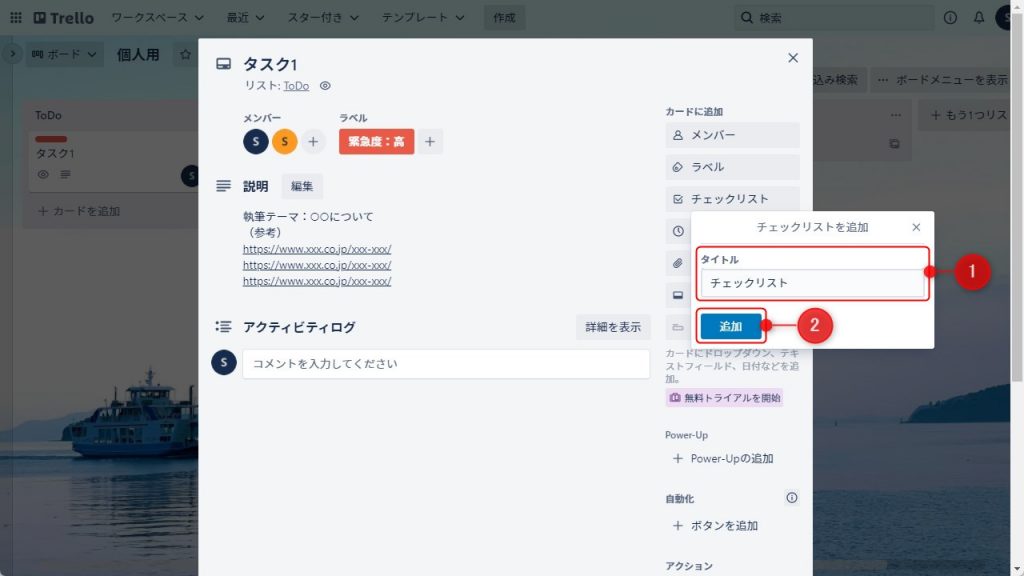
Task: Click the custom fields icon
Action: (678, 327)
